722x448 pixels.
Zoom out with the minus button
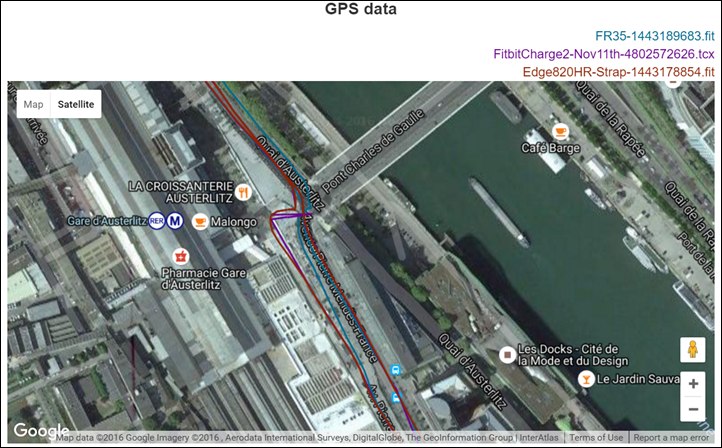click(693, 409)
